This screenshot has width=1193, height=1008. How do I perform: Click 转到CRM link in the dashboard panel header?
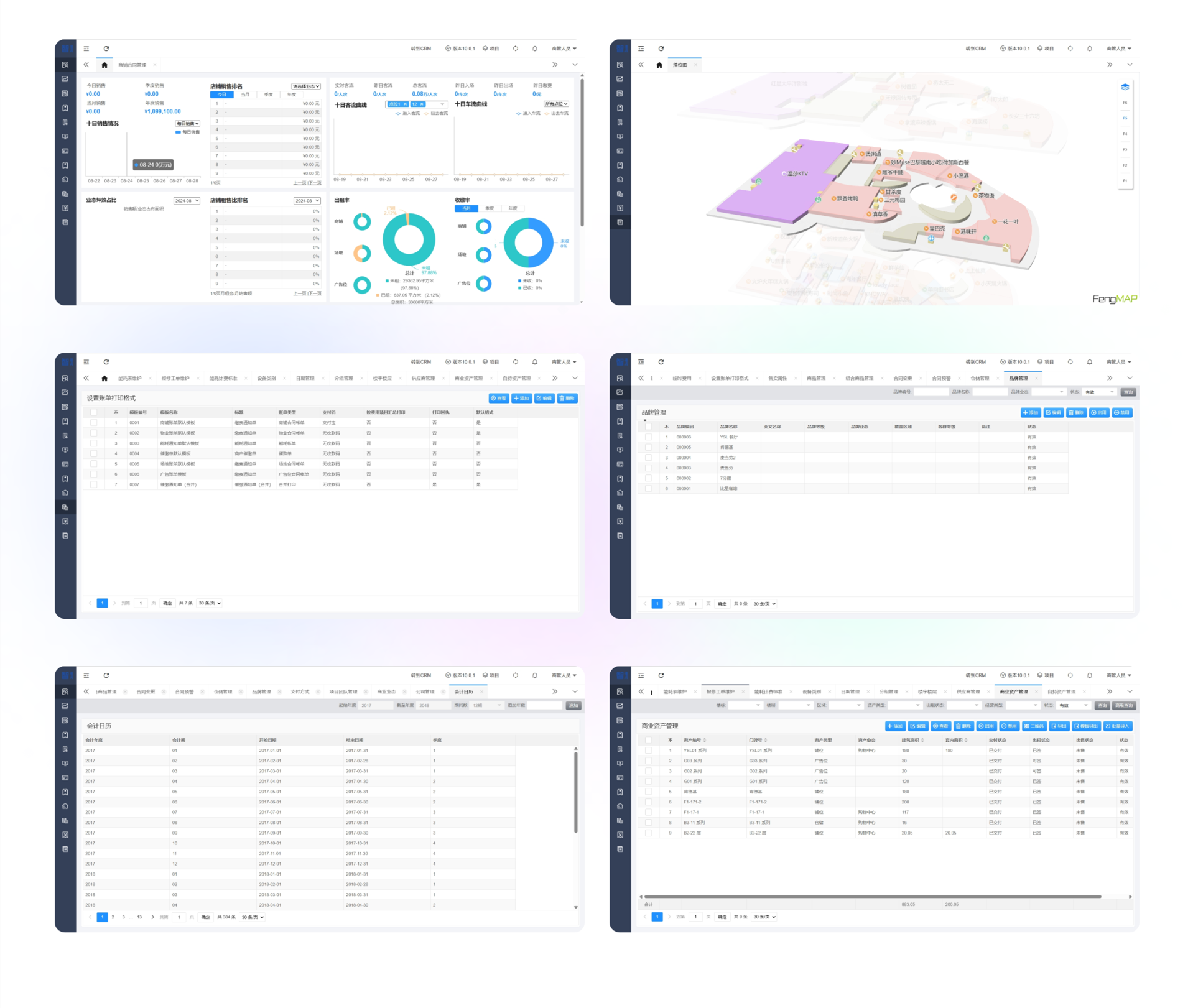(420, 49)
